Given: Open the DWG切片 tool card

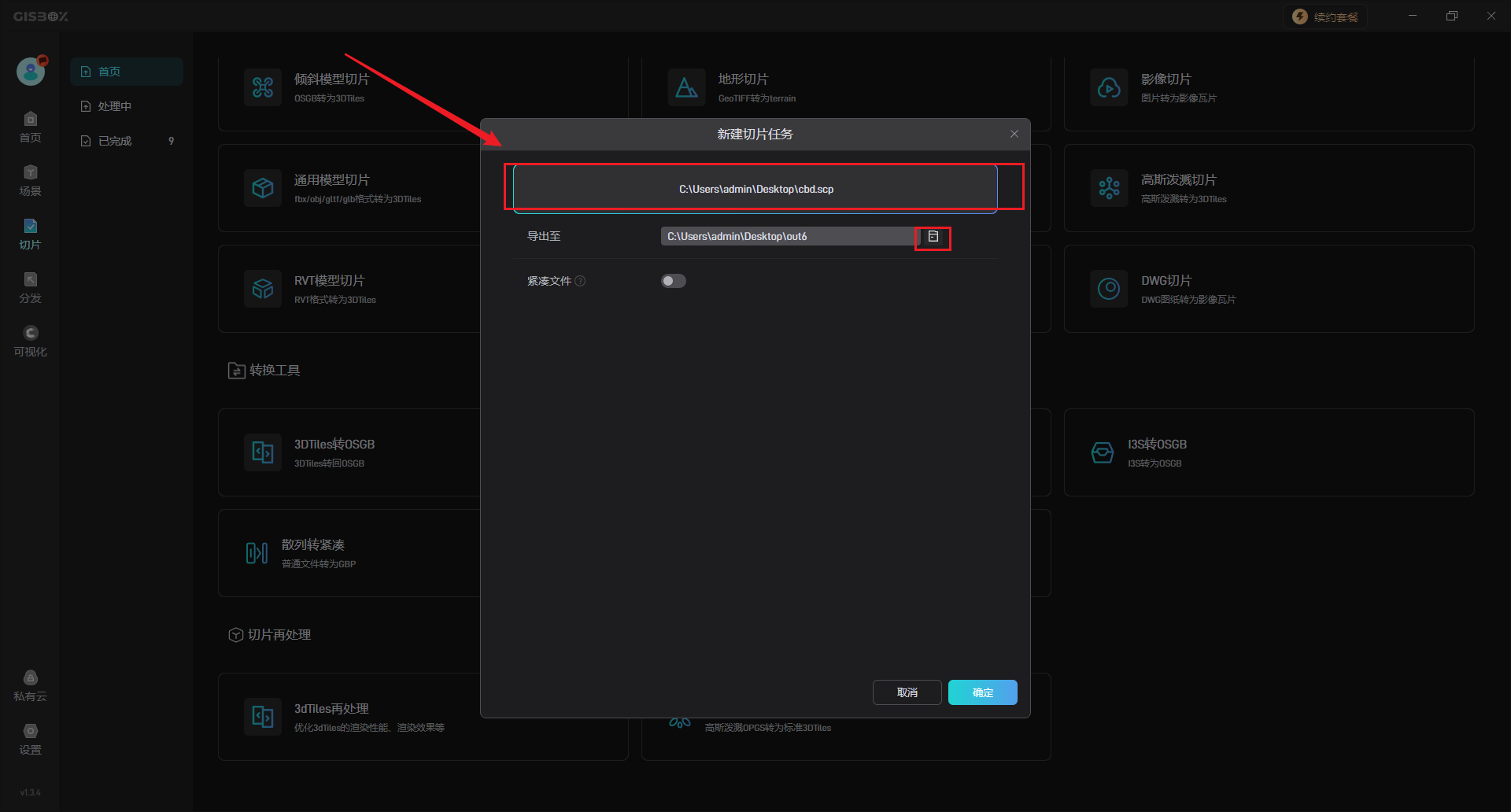Looking at the screenshot, I should (1269, 289).
